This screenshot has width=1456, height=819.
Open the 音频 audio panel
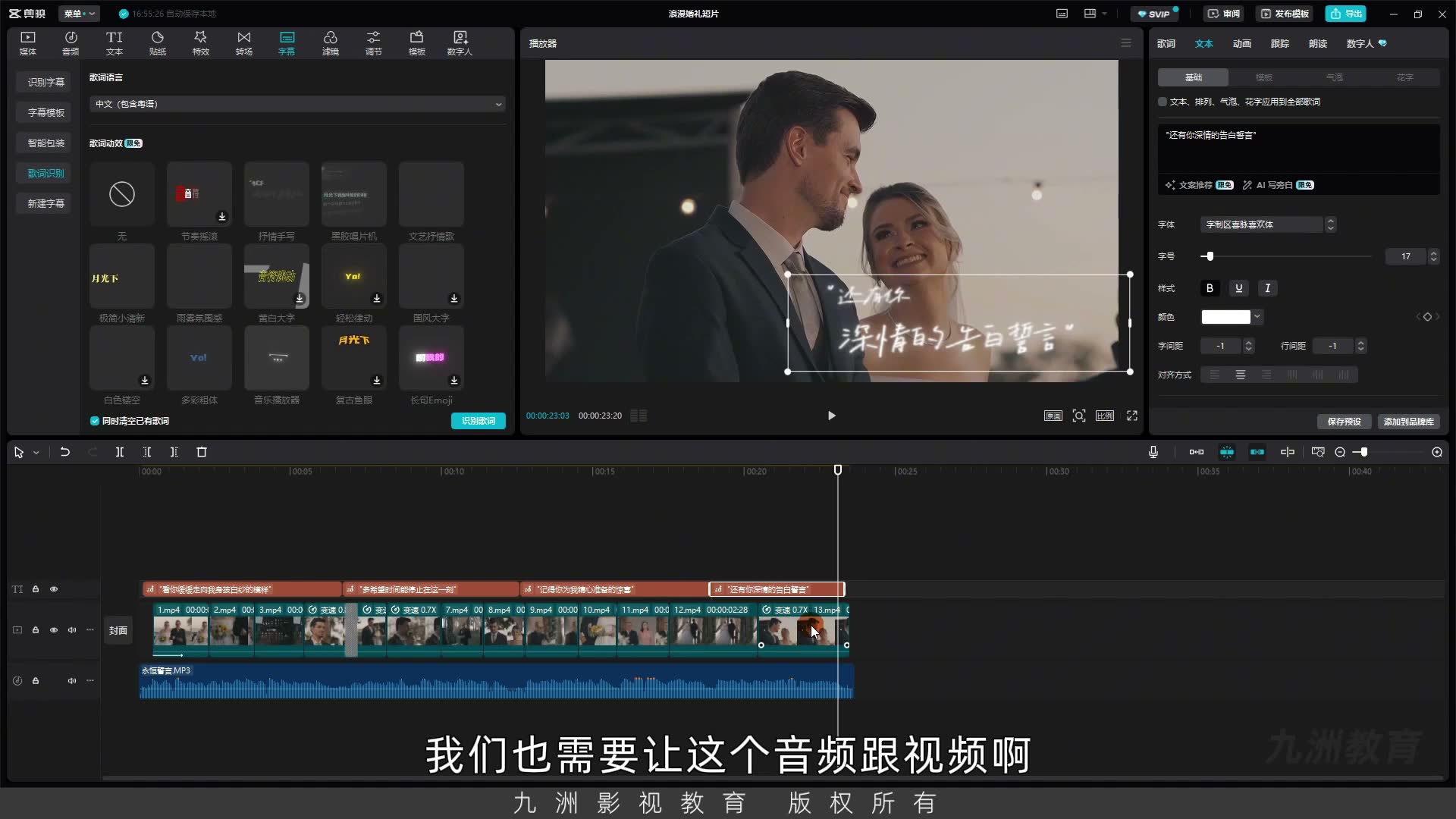pos(71,43)
